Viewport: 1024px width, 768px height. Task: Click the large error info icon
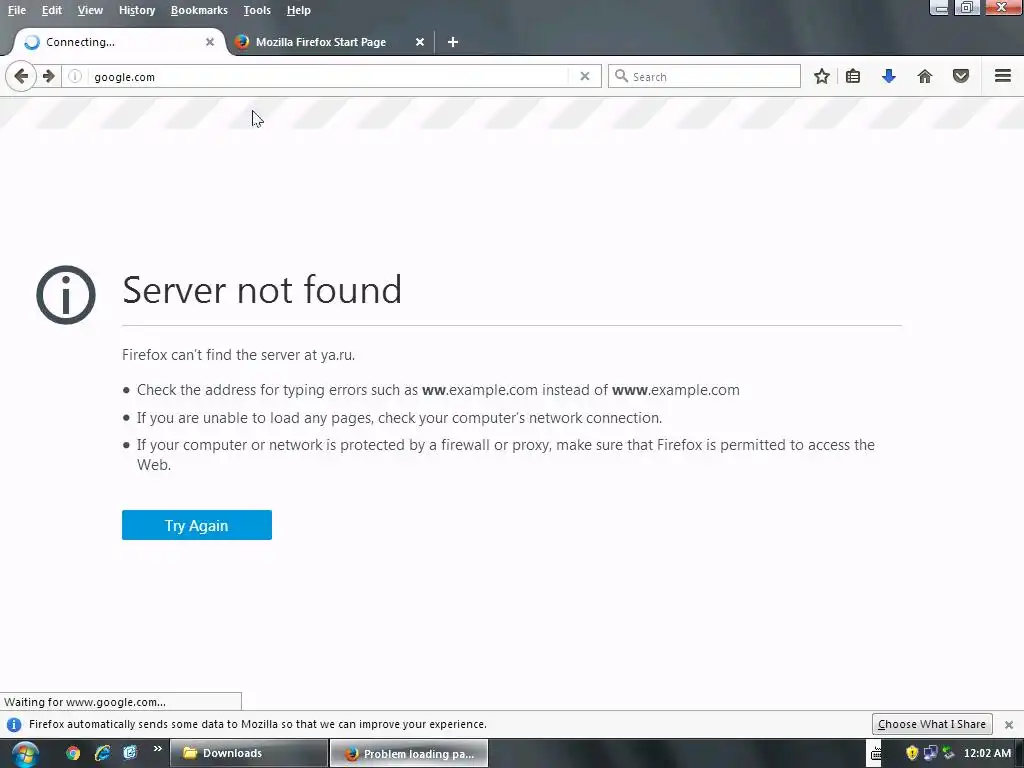pos(66,295)
